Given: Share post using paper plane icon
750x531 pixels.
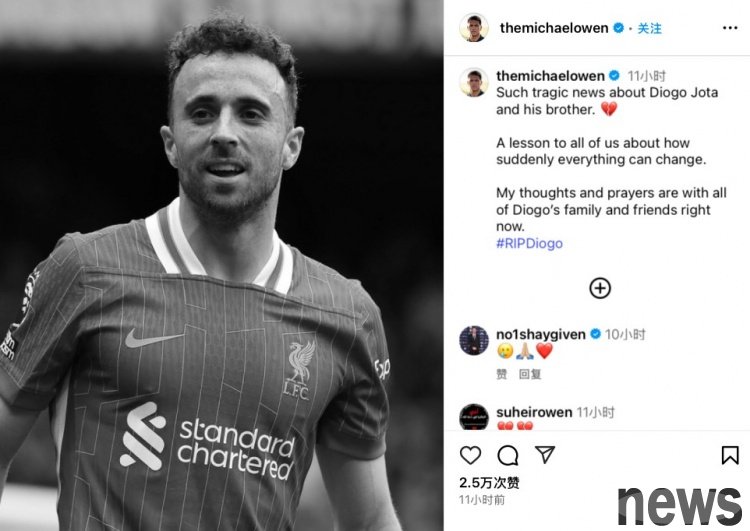Looking at the screenshot, I should pos(545,454).
